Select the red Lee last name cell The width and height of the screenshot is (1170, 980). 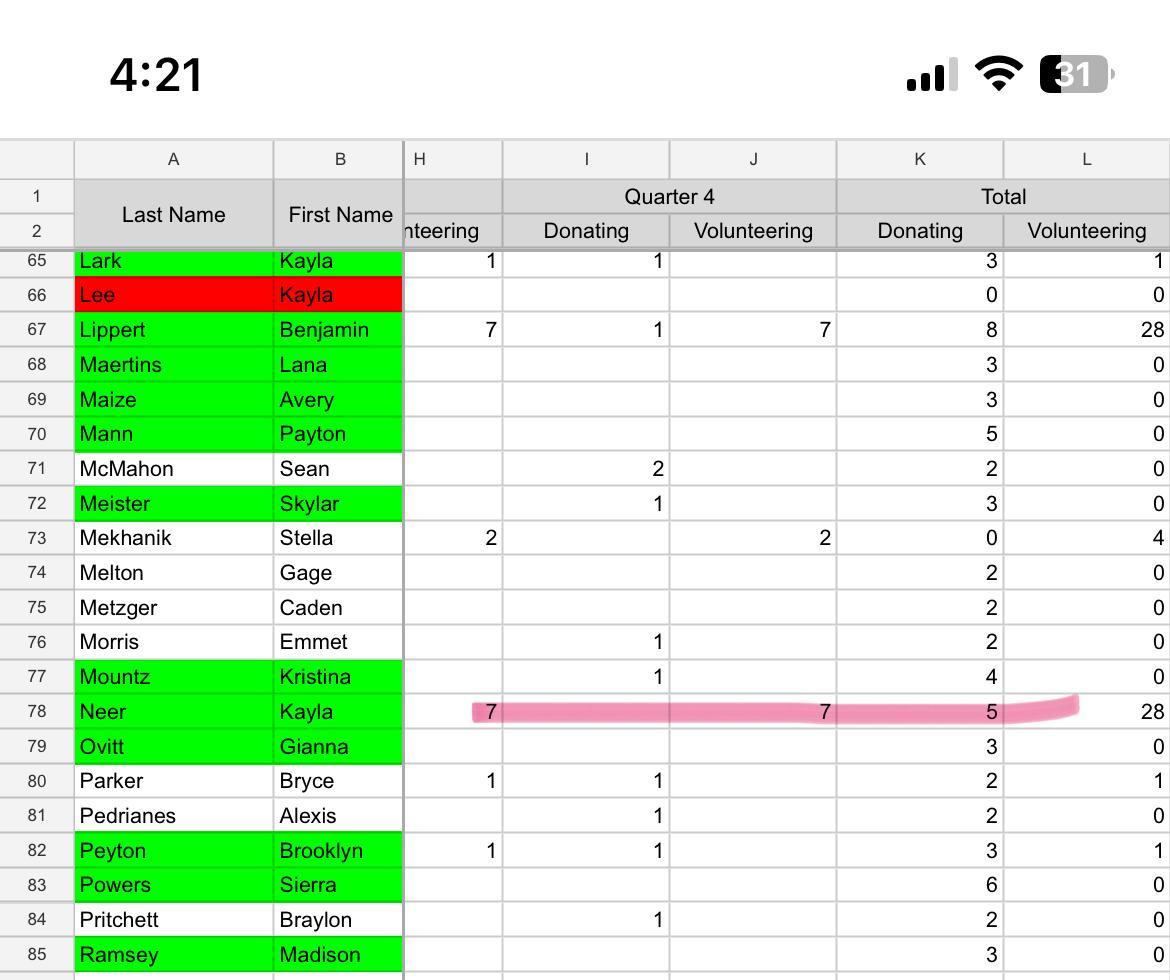click(173, 295)
